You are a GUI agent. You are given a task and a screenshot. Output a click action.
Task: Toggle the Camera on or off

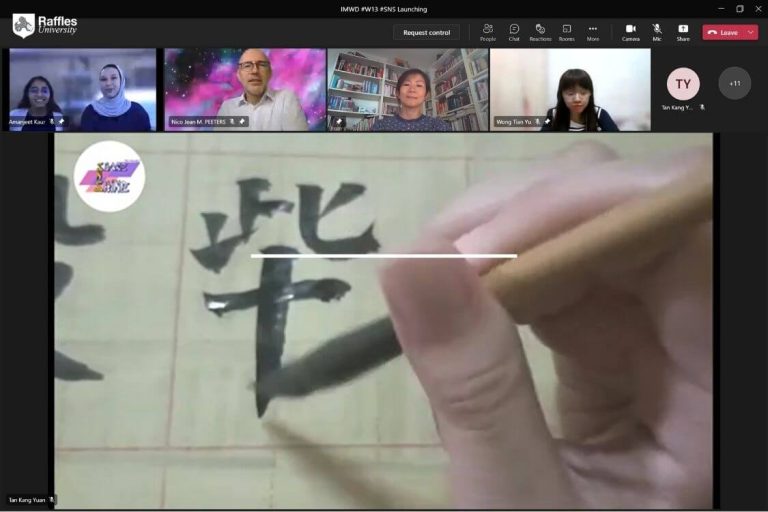[x=630, y=31]
